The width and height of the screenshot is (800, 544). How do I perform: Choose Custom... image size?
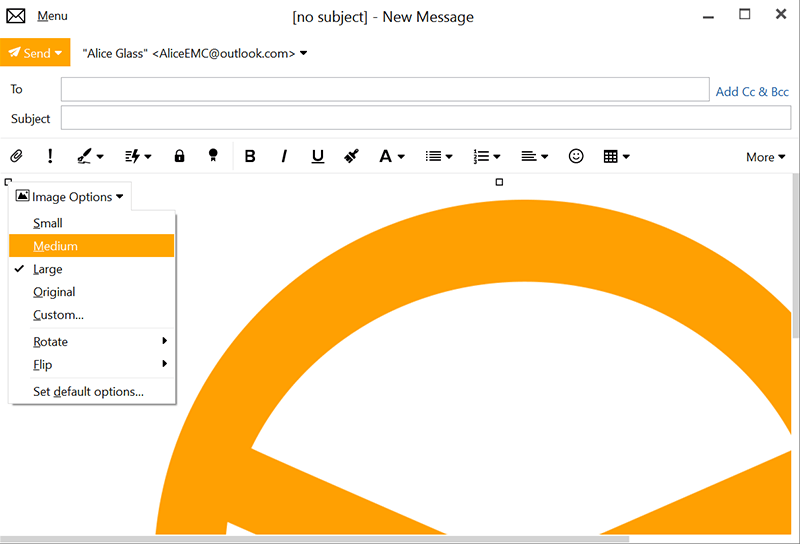point(92,315)
